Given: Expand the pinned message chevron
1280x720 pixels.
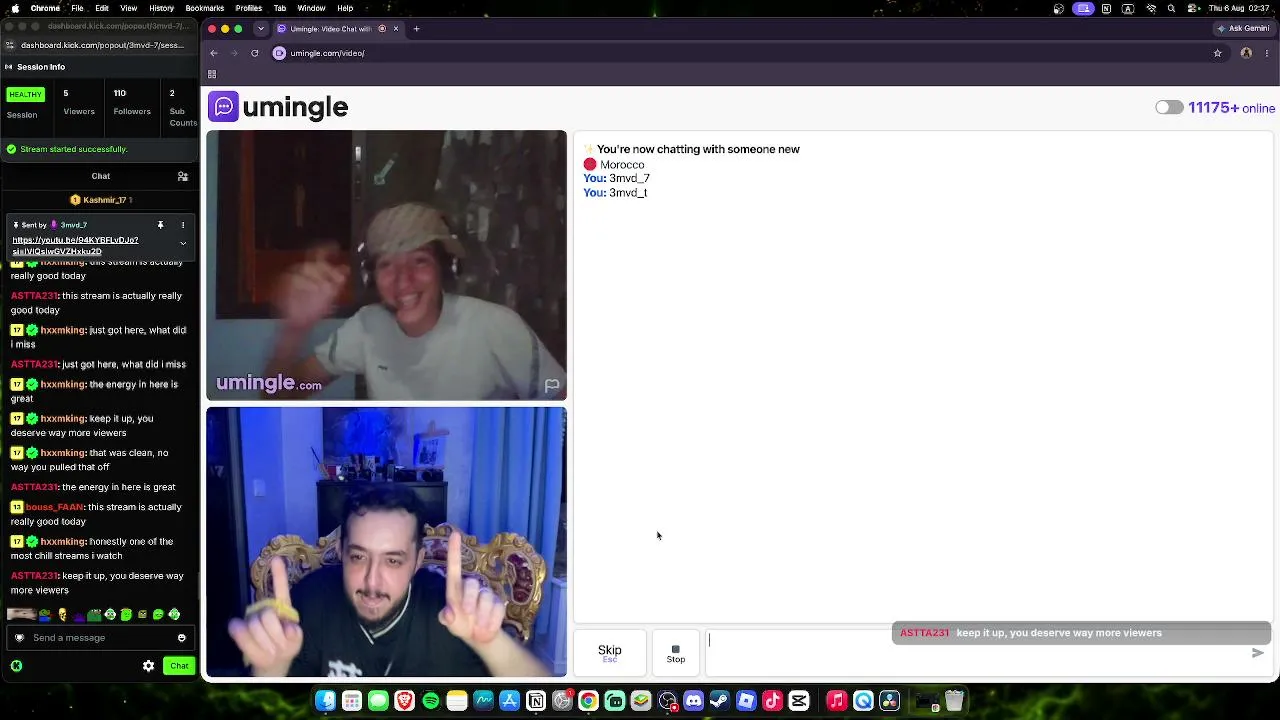Looking at the screenshot, I should tap(183, 243).
